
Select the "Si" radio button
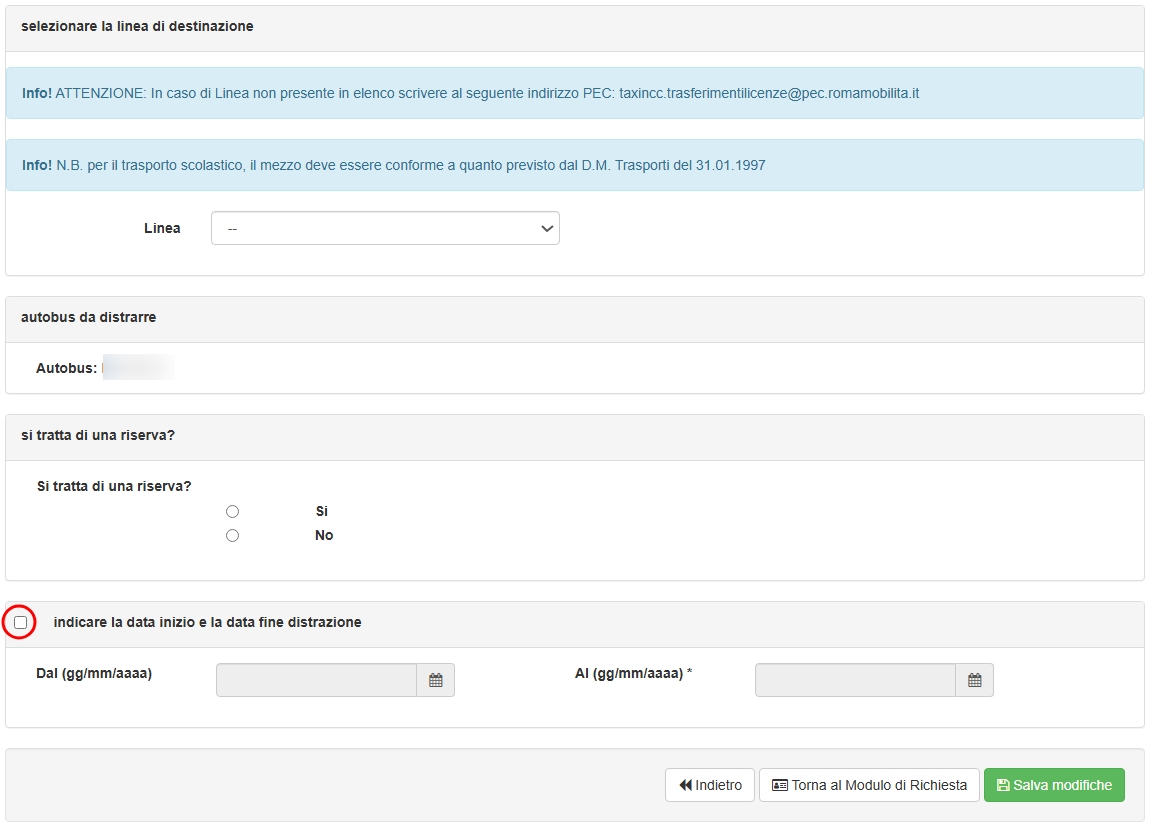[232, 512]
